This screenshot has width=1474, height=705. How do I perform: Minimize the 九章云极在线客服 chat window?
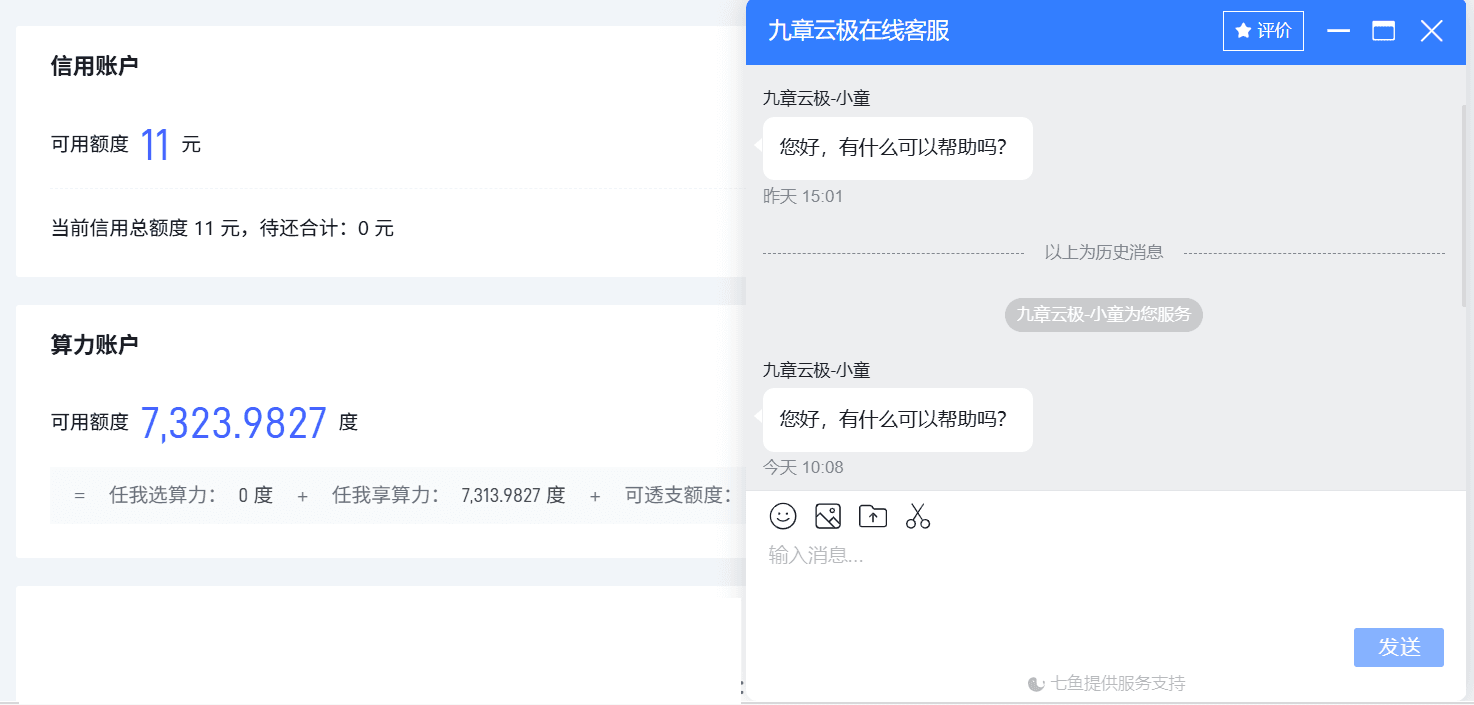[x=1338, y=31]
